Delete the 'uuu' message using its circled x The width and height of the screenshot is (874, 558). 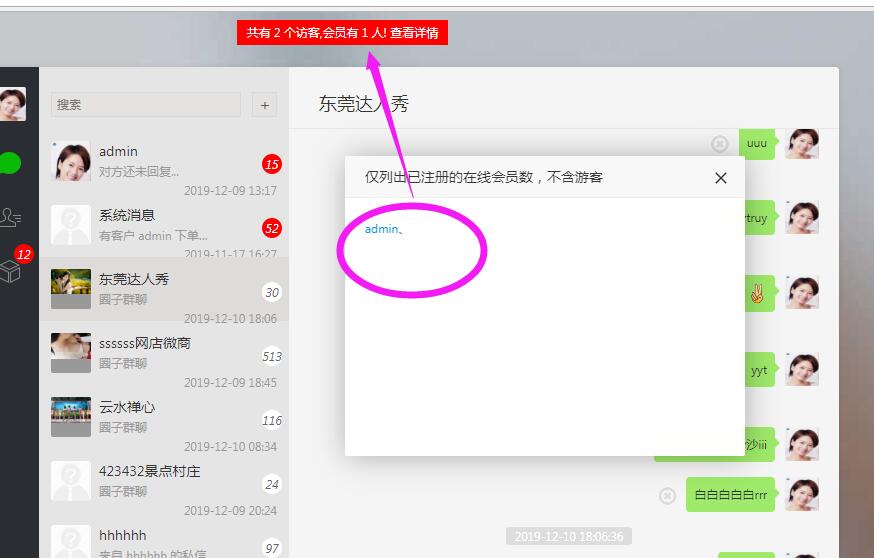point(719,144)
